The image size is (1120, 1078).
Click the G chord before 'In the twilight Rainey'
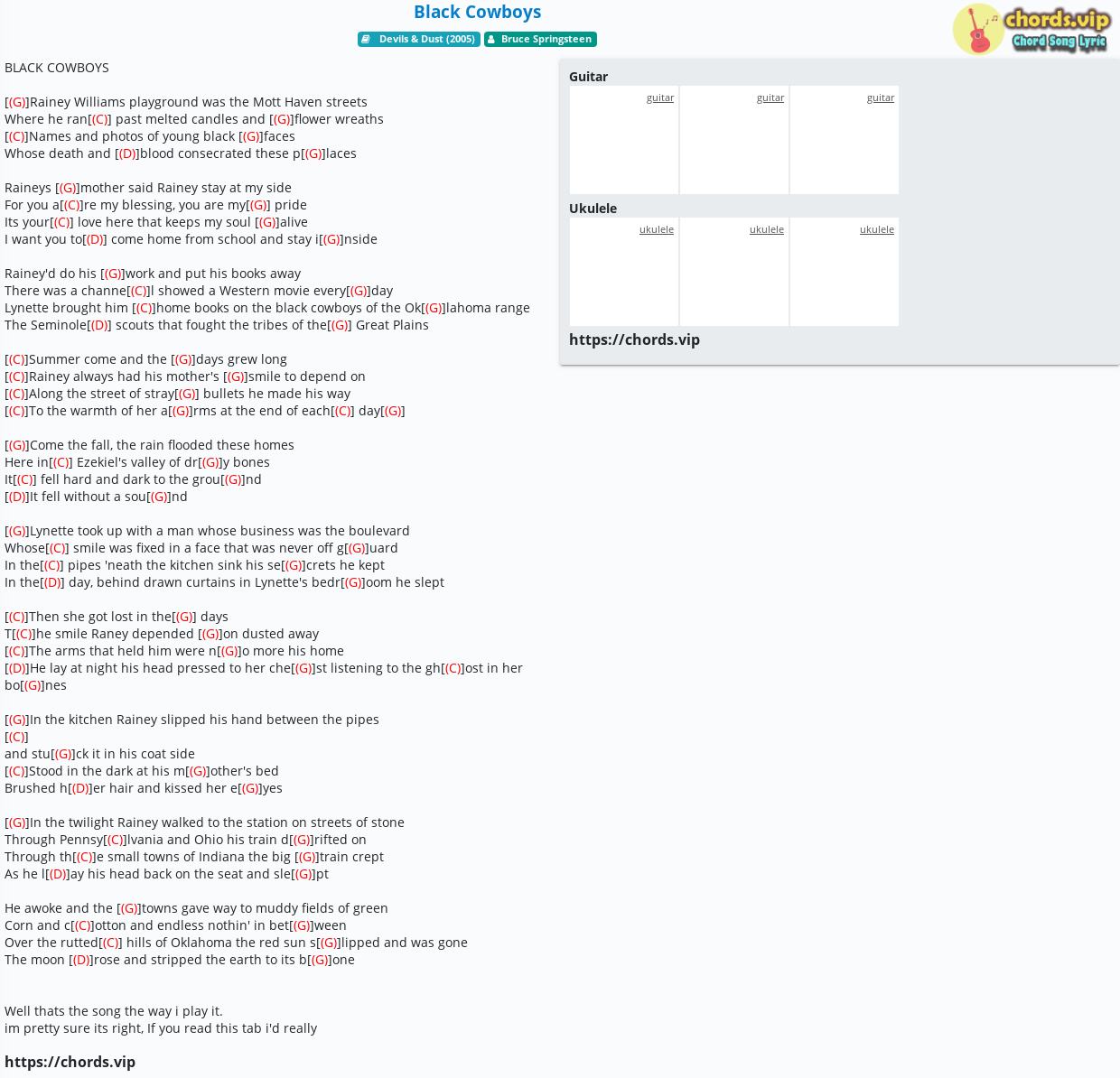[x=17, y=822]
